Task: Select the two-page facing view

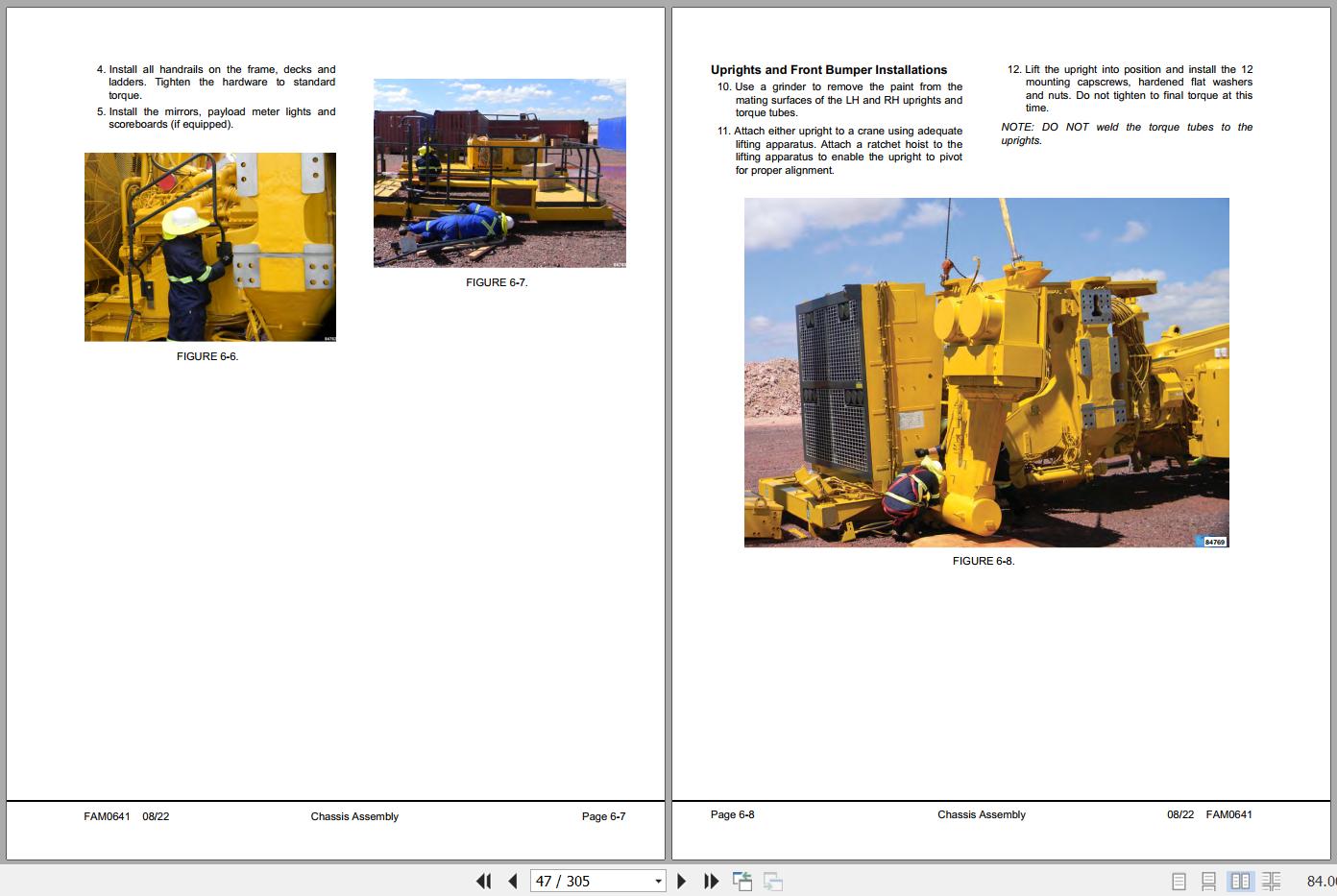Action: 1241,881
